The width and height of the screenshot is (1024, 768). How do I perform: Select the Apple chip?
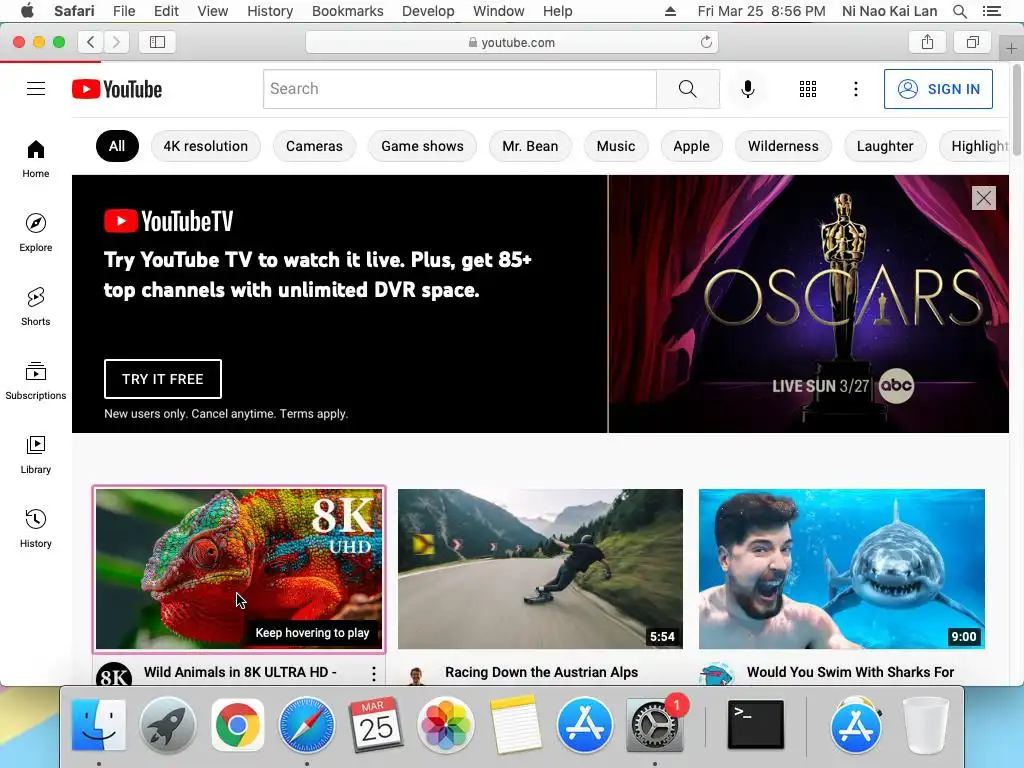(x=692, y=146)
